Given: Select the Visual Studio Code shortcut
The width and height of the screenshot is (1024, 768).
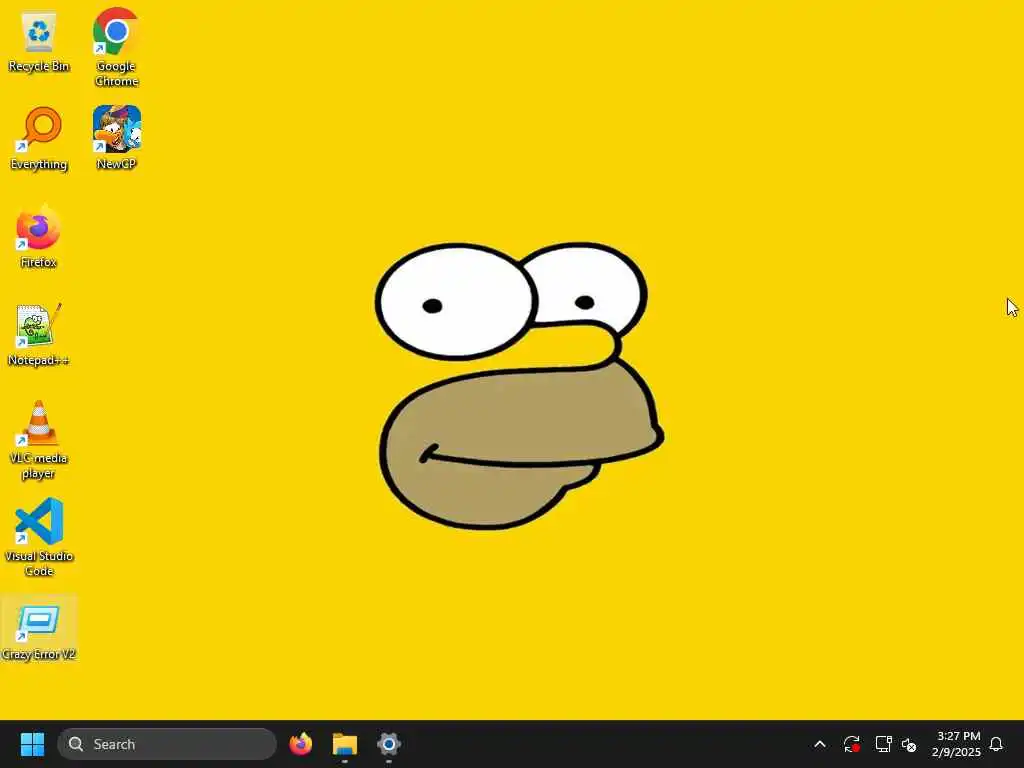Looking at the screenshot, I should 39,537.
